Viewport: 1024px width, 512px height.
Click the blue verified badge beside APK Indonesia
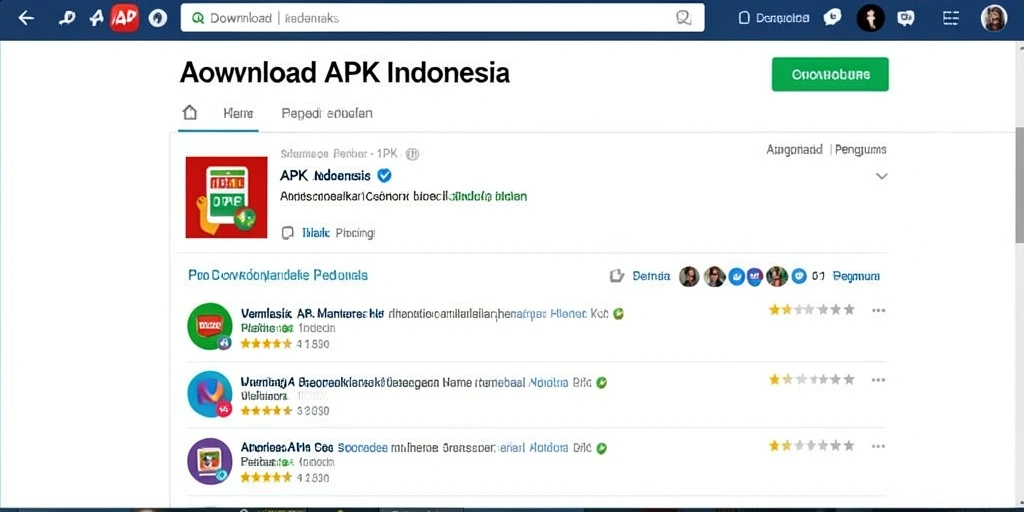385,175
